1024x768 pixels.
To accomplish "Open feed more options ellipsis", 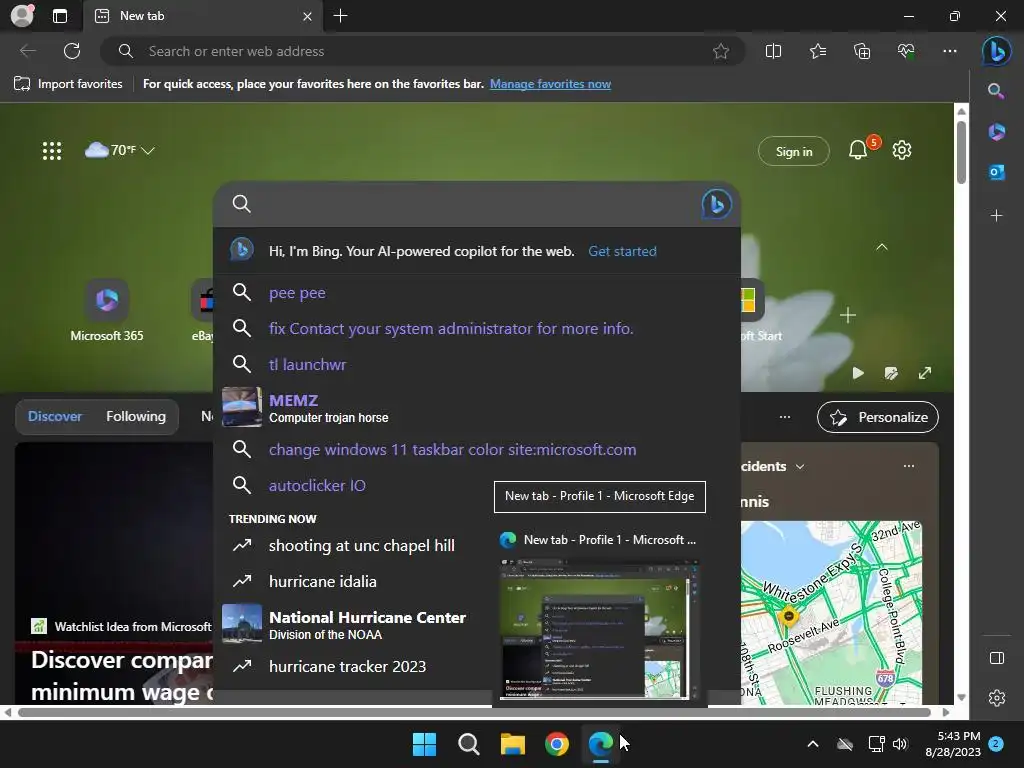I will 785,417.
